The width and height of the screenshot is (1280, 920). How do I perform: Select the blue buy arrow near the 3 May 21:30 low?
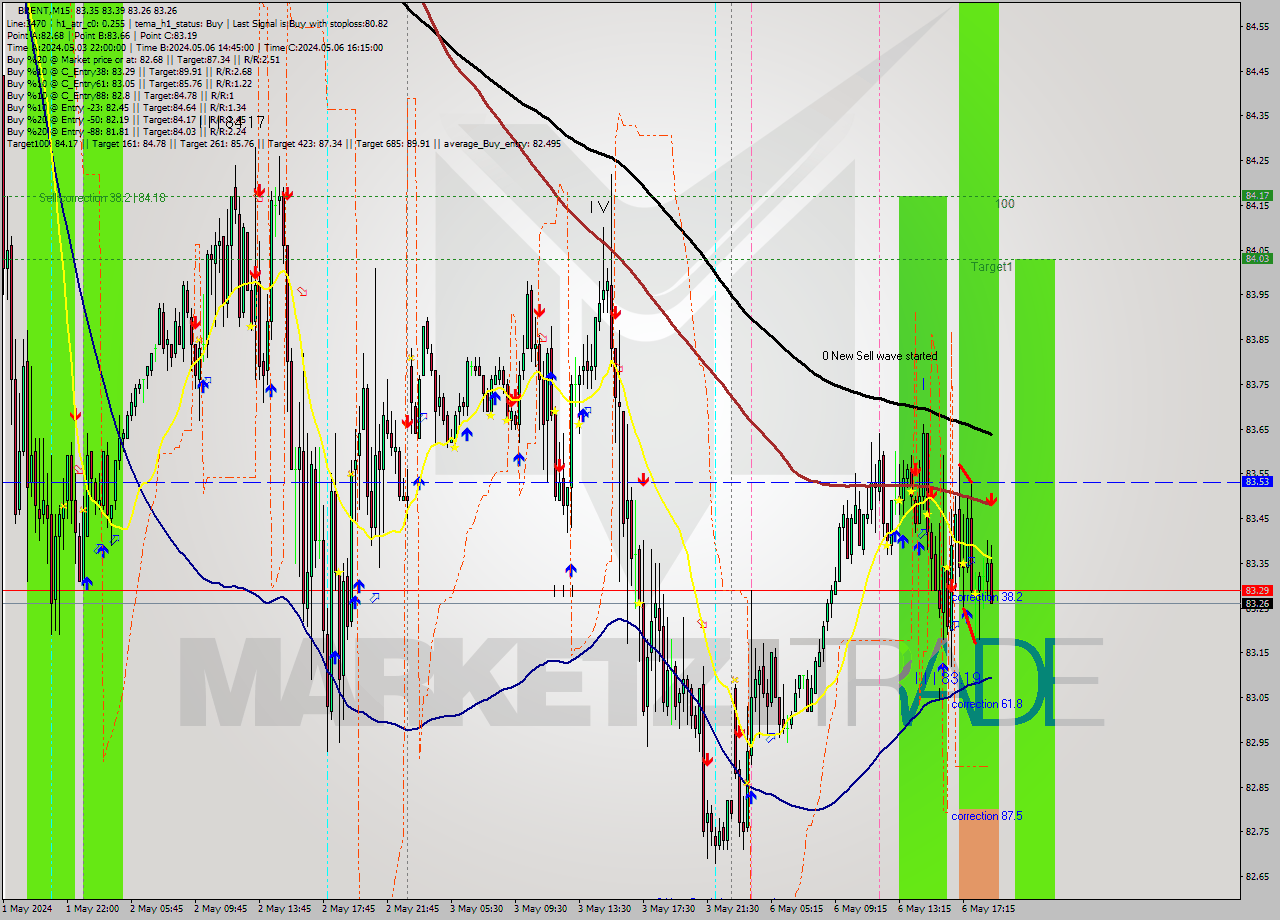[x=750, y=795]
